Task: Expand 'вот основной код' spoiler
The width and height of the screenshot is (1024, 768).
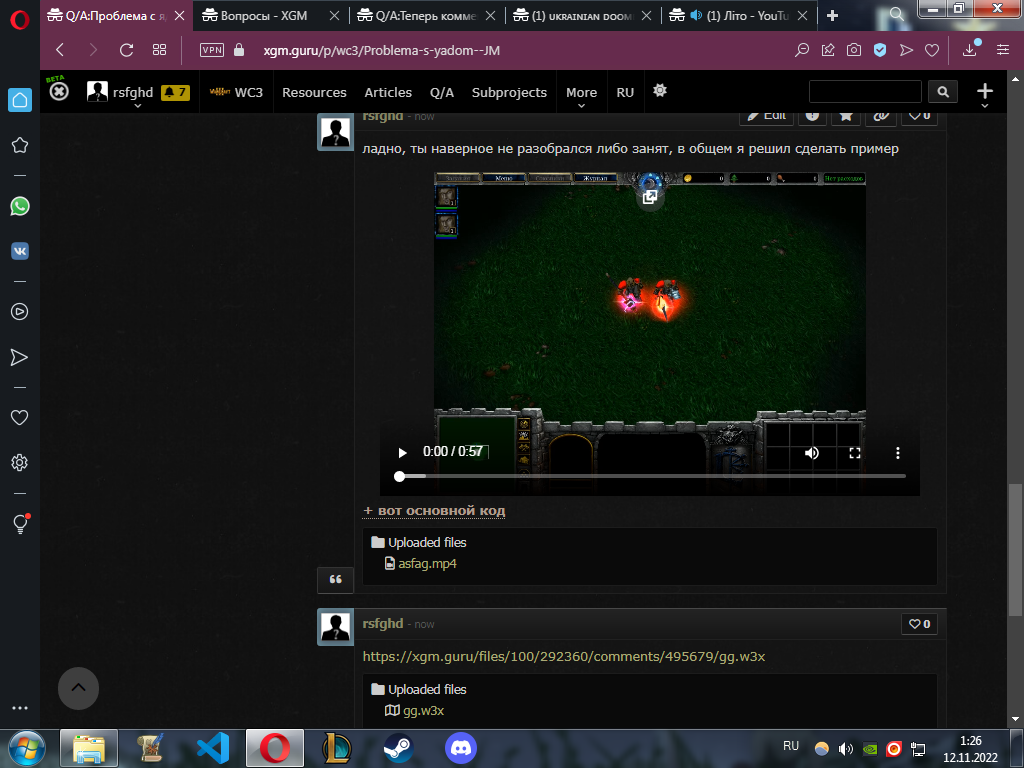Action: (x=434, y=511)
